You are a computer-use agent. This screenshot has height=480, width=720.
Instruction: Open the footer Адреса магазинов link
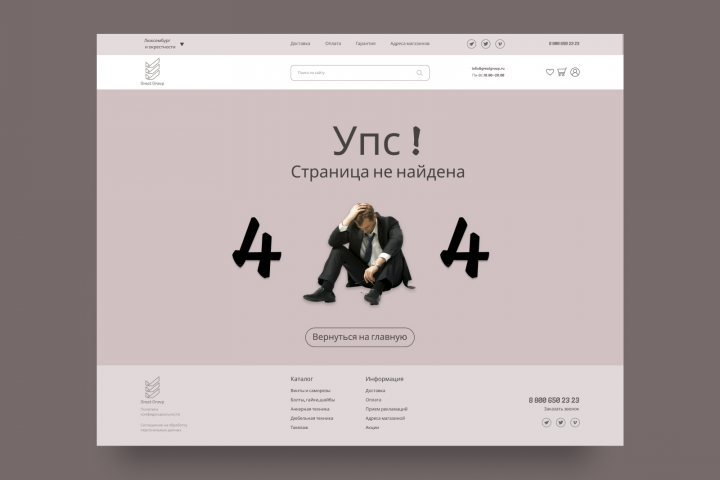pos(385,418)
